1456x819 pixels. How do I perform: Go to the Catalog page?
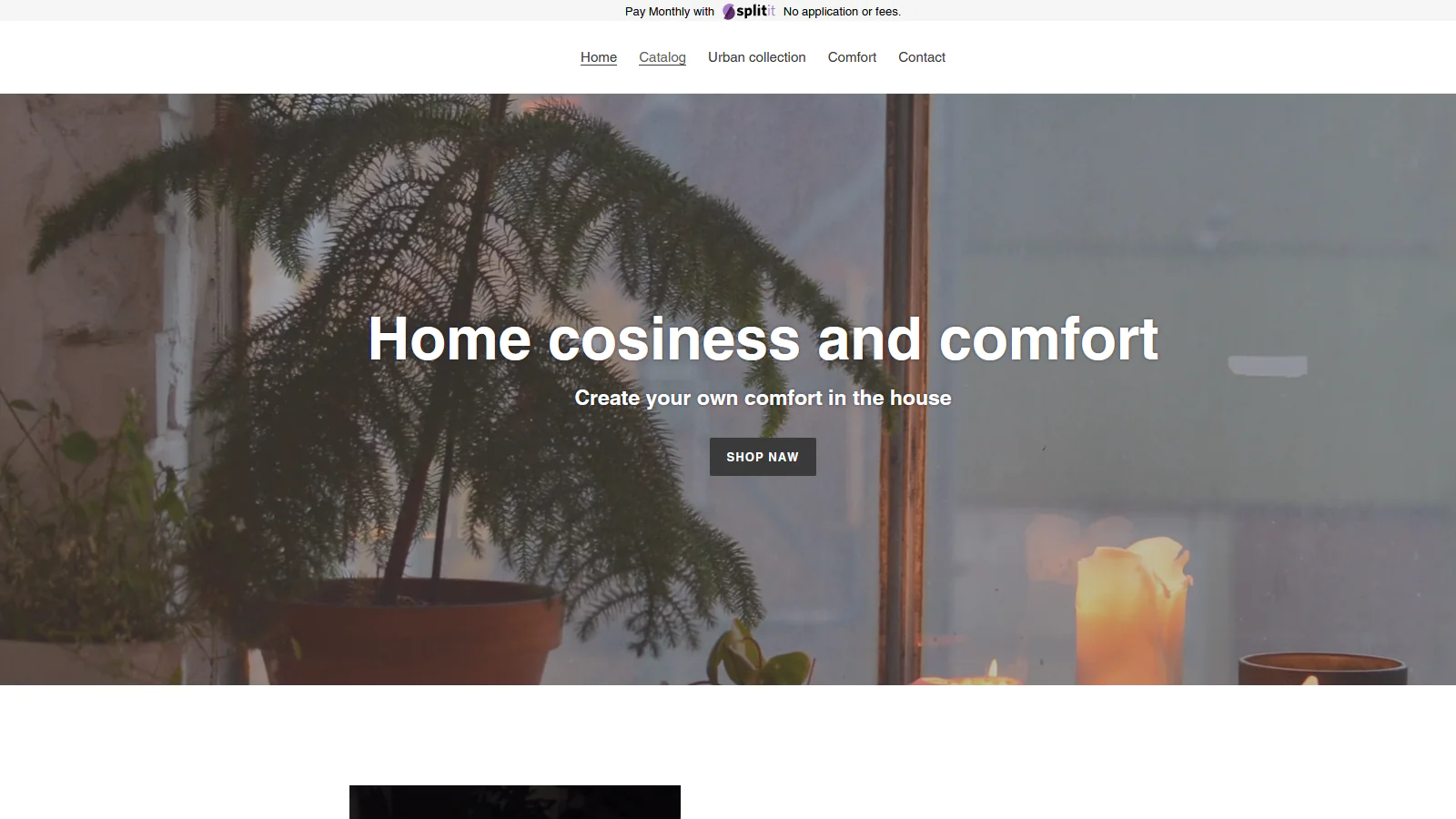click(x=662, y=57)
